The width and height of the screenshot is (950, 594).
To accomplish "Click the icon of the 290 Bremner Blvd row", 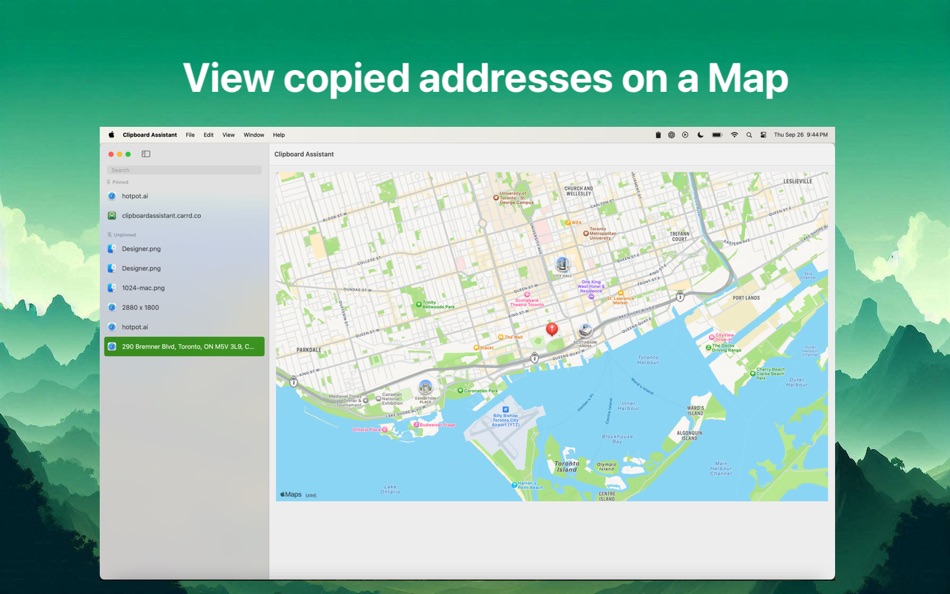I will pos(111,347).
